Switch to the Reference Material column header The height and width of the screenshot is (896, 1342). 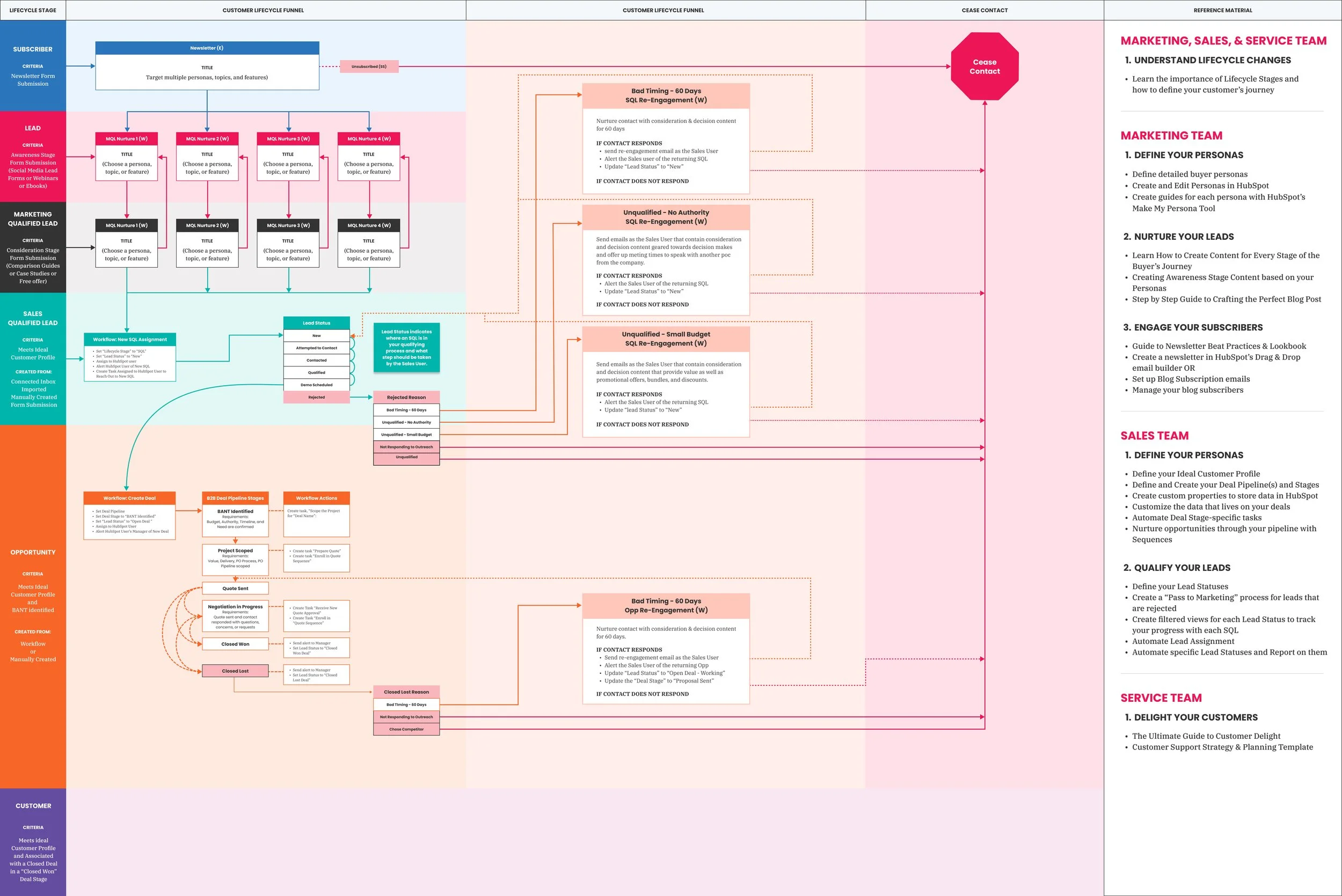(1223, 10)
